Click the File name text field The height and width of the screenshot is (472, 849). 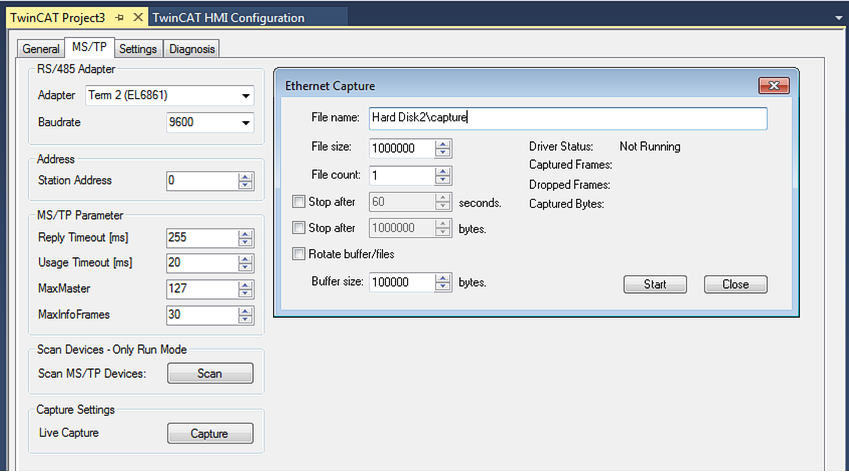click(568, 118)
